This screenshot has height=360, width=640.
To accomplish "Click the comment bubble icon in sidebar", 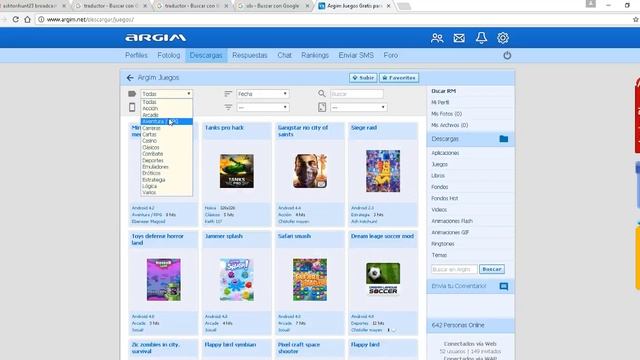I will [504, 286].
